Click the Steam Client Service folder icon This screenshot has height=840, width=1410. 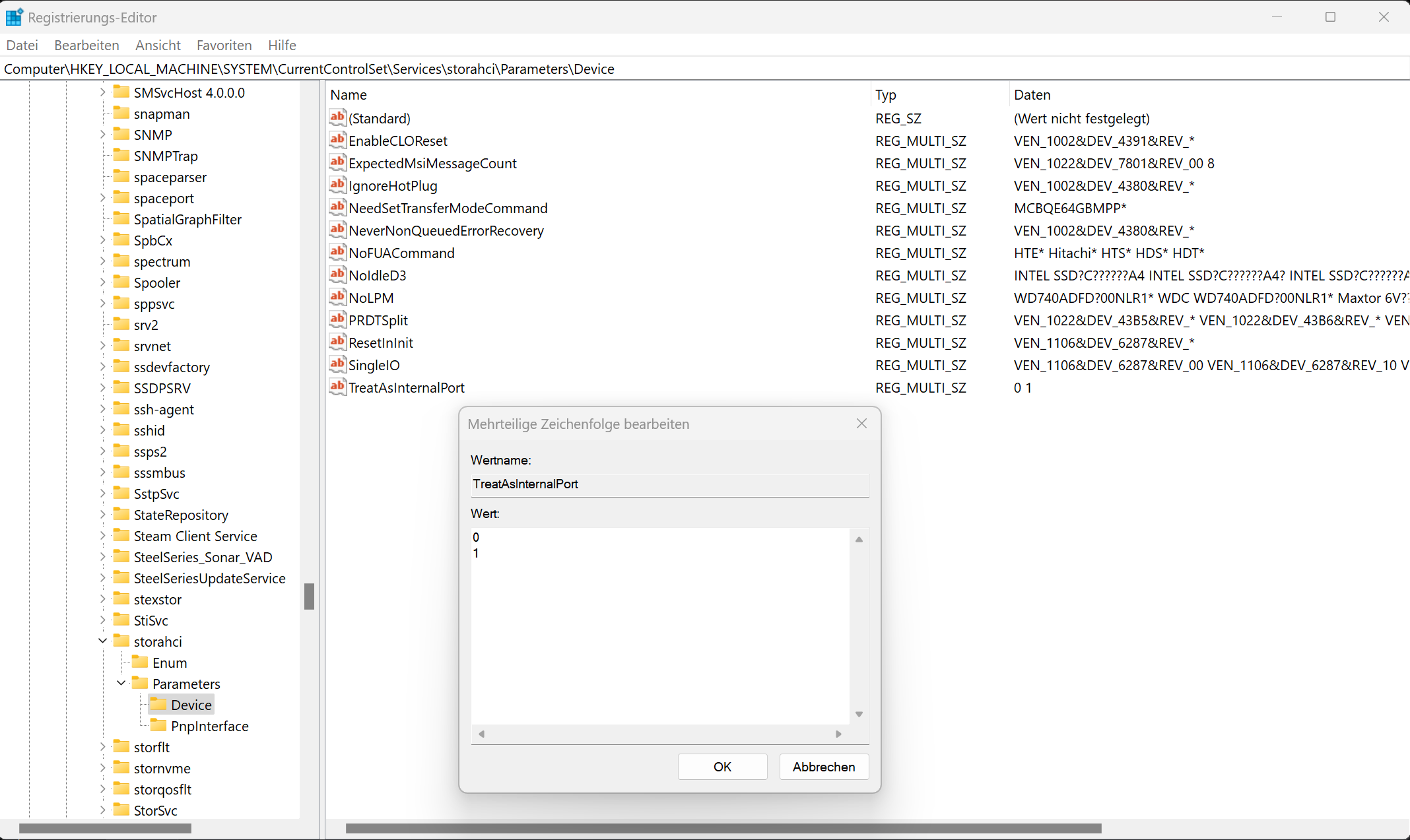(121, 535)
